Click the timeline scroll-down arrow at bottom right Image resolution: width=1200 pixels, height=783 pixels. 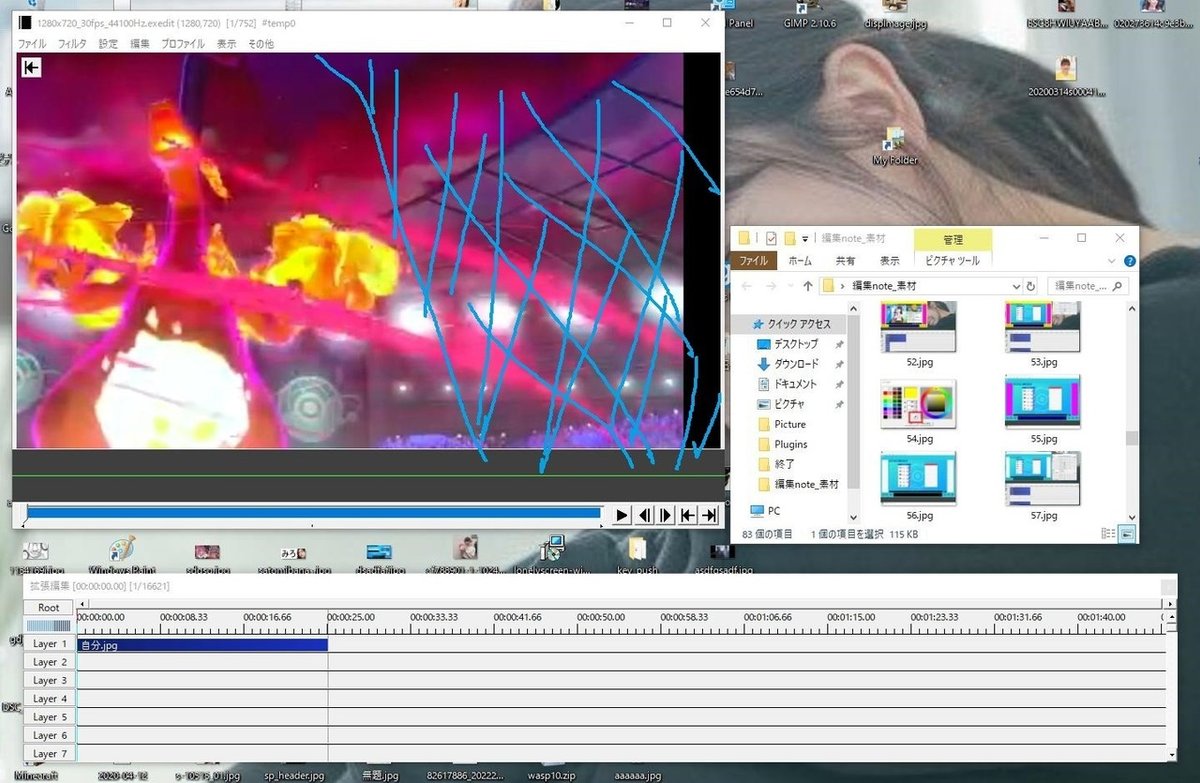1171,755
